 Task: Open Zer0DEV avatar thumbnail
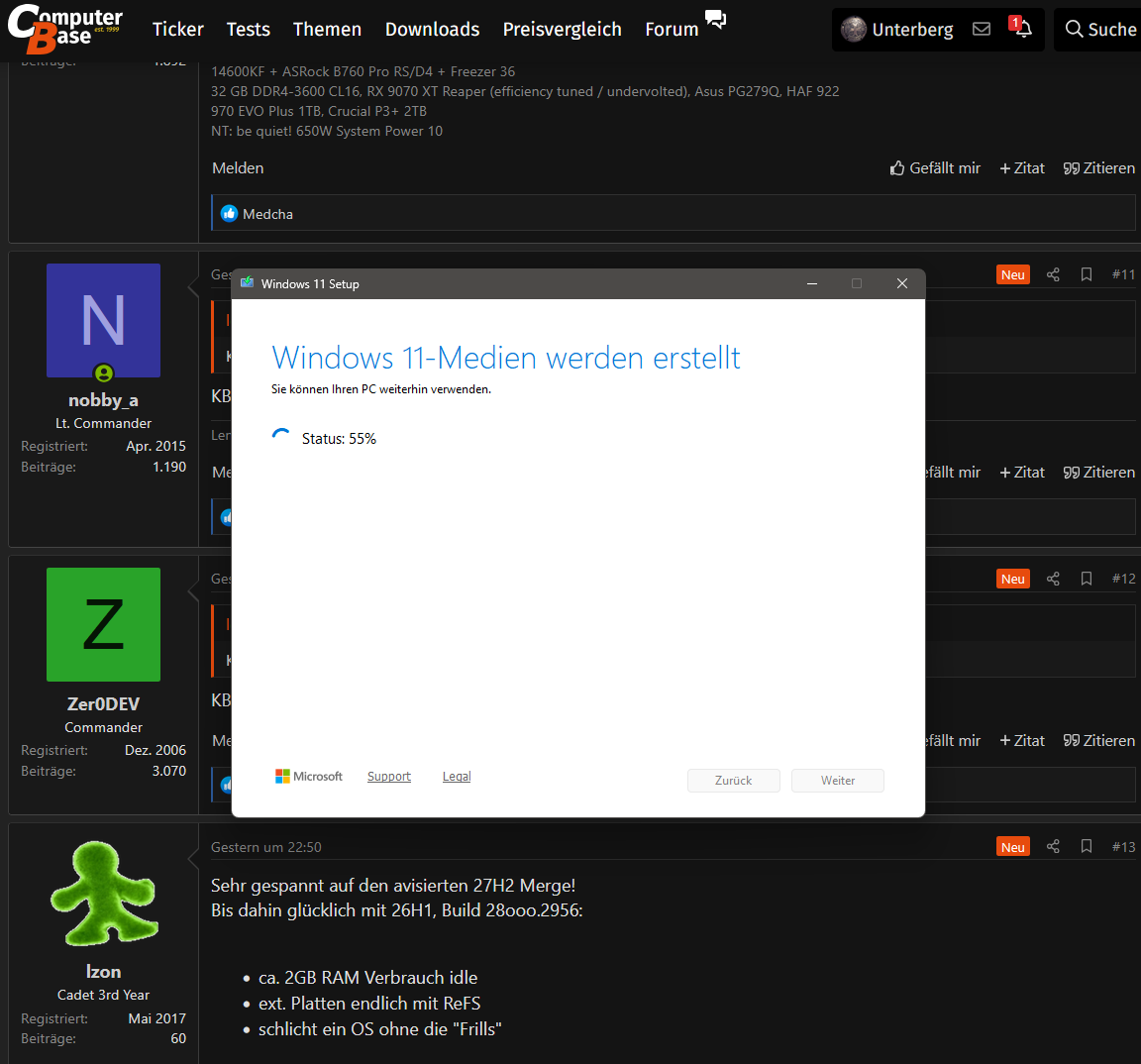(x=103, y=624)
